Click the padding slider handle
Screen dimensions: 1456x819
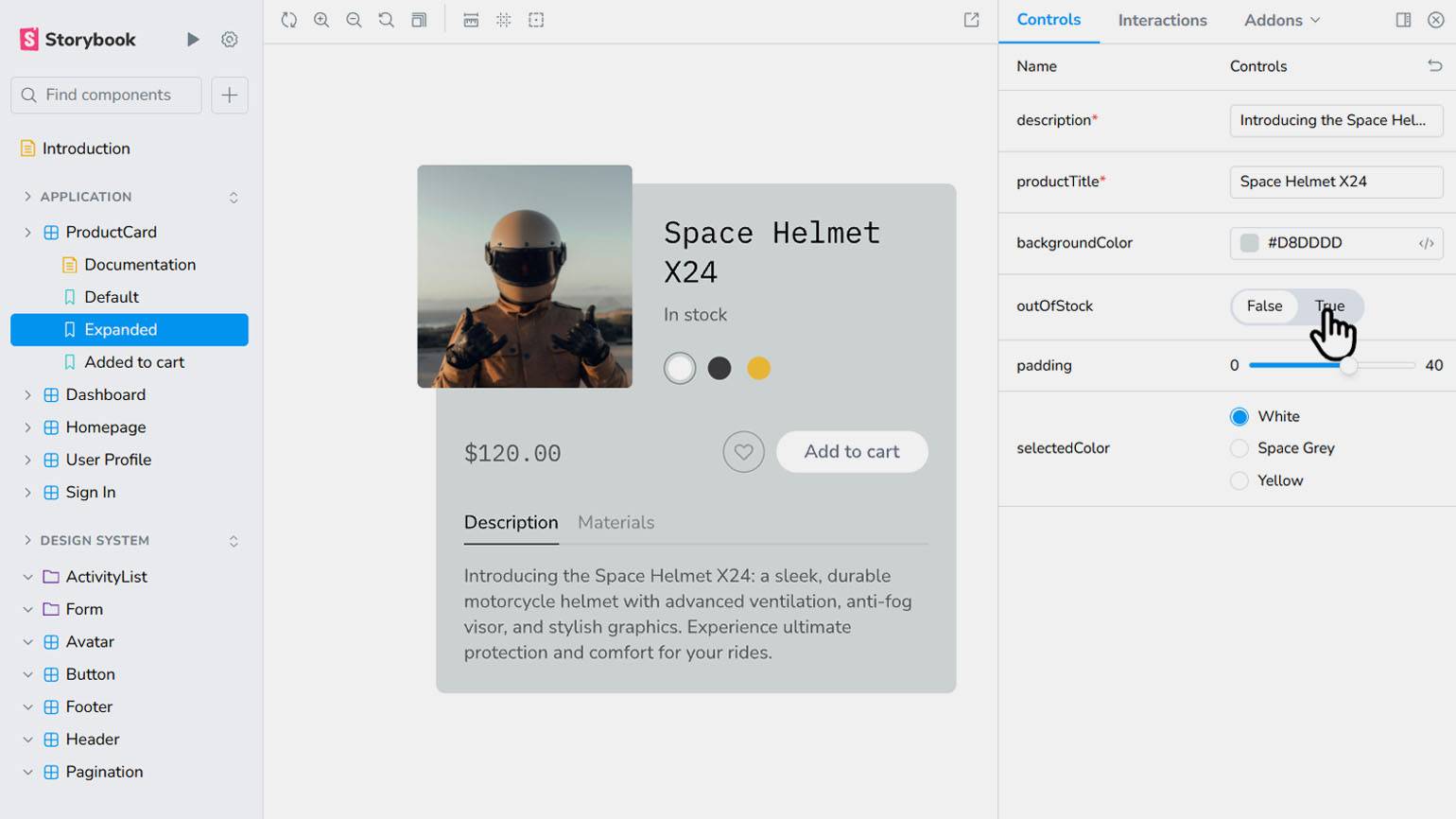coord(1348,365)
